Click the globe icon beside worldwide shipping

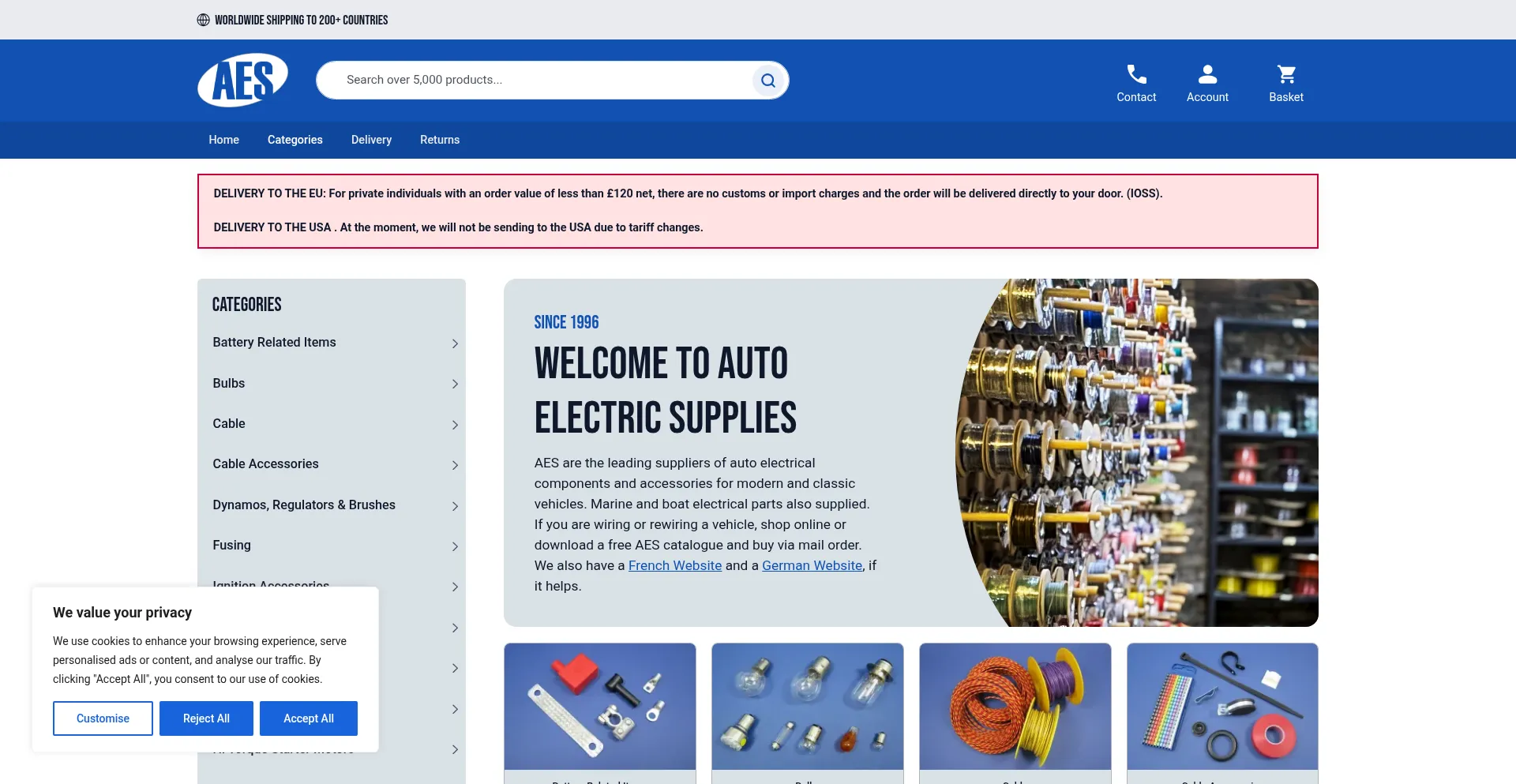tap(203, 20)
